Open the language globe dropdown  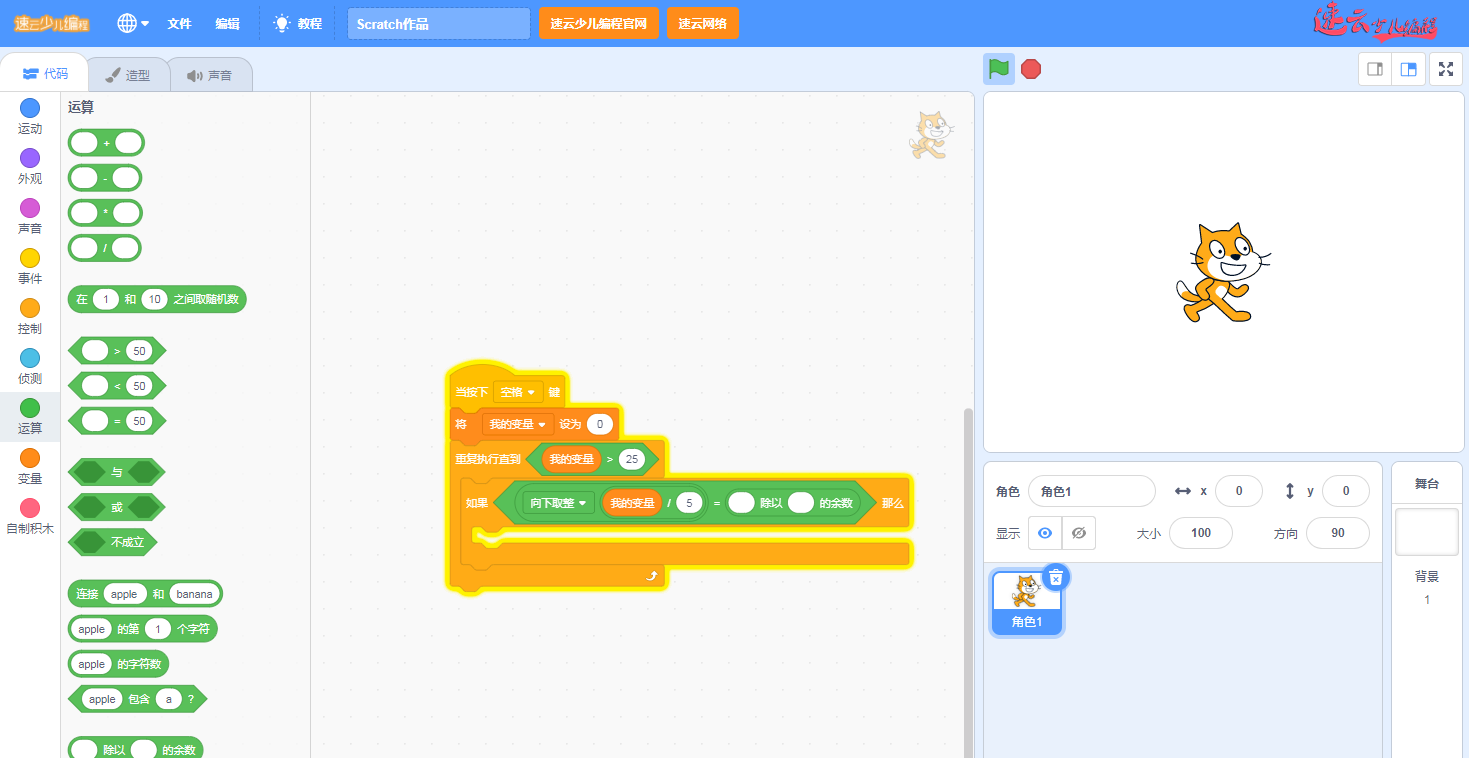point(133,23)
